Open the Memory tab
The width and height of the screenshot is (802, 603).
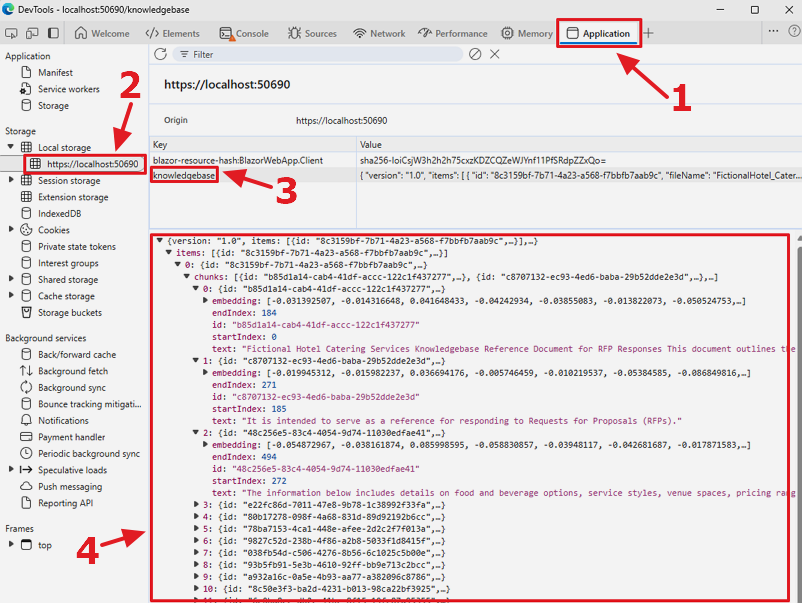[527, 33]
